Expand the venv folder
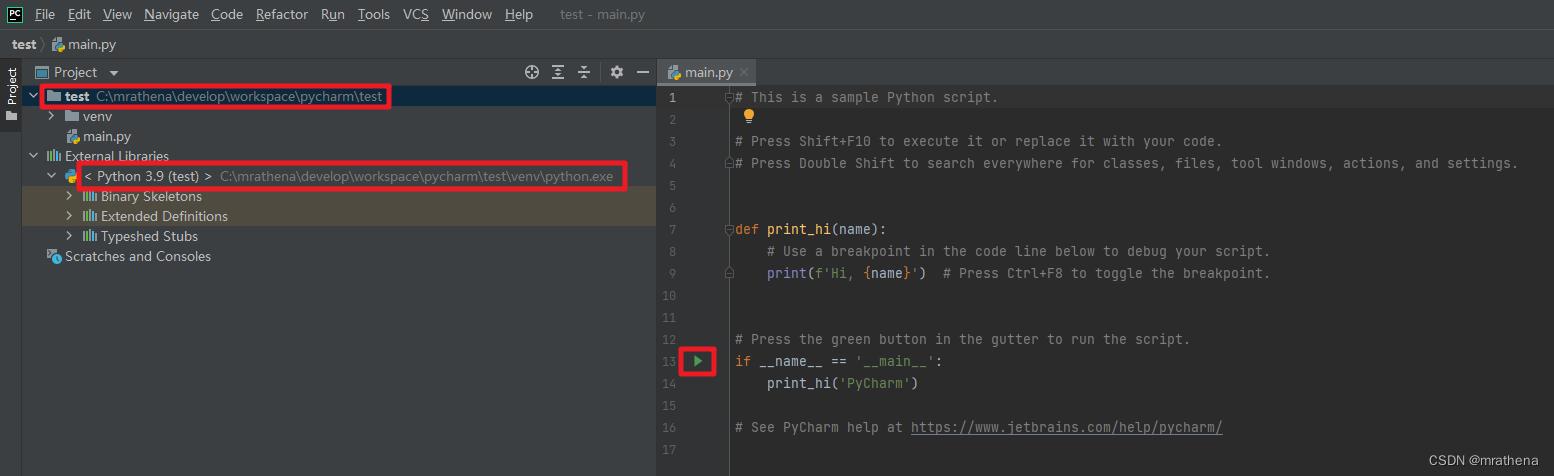Viewport: 1554px width, 476px height. click(51, 116)
